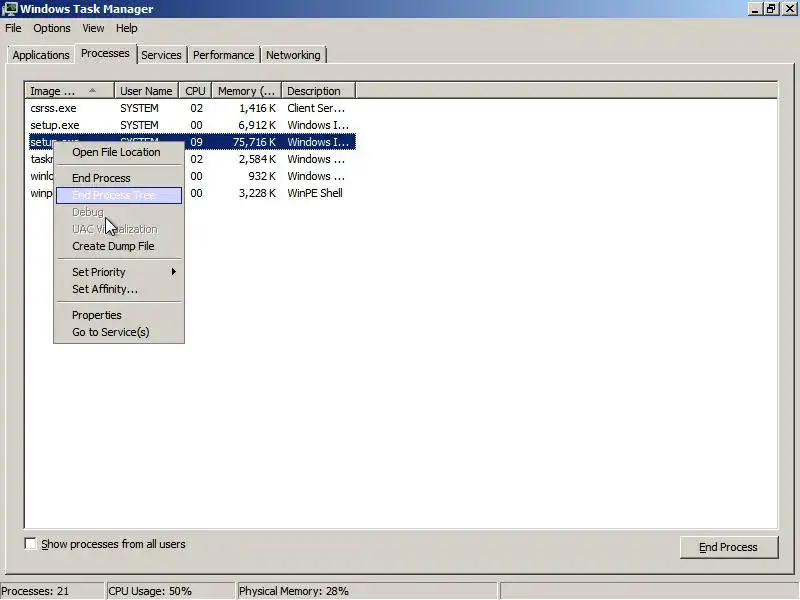Choose Set Affinity... in context menu
The height and width of the screenshot is (600, 800).
(x=119, y=289)
